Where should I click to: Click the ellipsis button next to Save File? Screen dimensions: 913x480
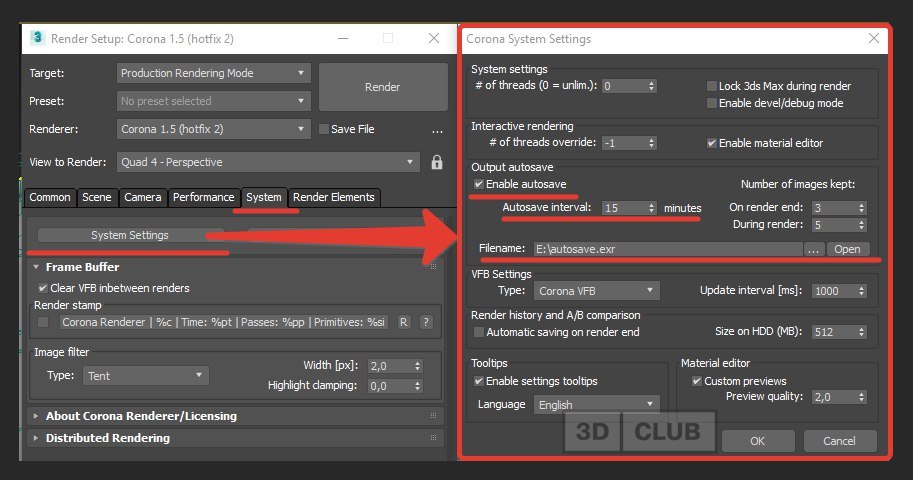[437, 131]
